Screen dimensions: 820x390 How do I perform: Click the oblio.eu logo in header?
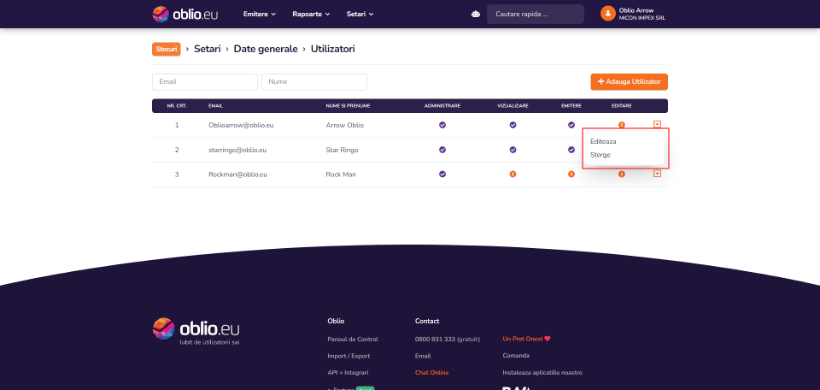pos(185,14)
